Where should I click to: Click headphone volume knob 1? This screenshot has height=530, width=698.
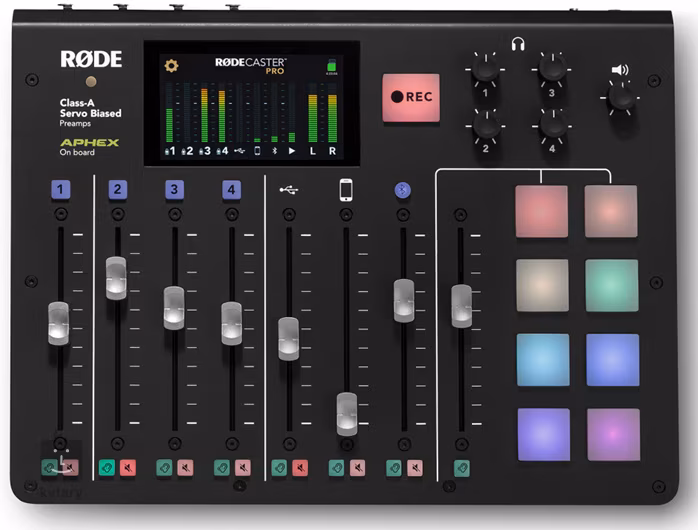485,69
